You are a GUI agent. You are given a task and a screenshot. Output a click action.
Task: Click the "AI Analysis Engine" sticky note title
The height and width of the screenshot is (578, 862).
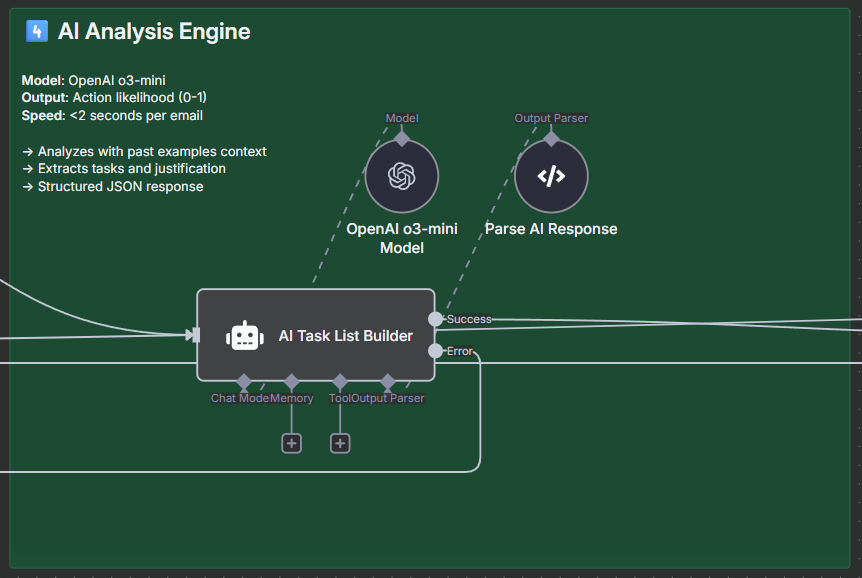point(154,31)
